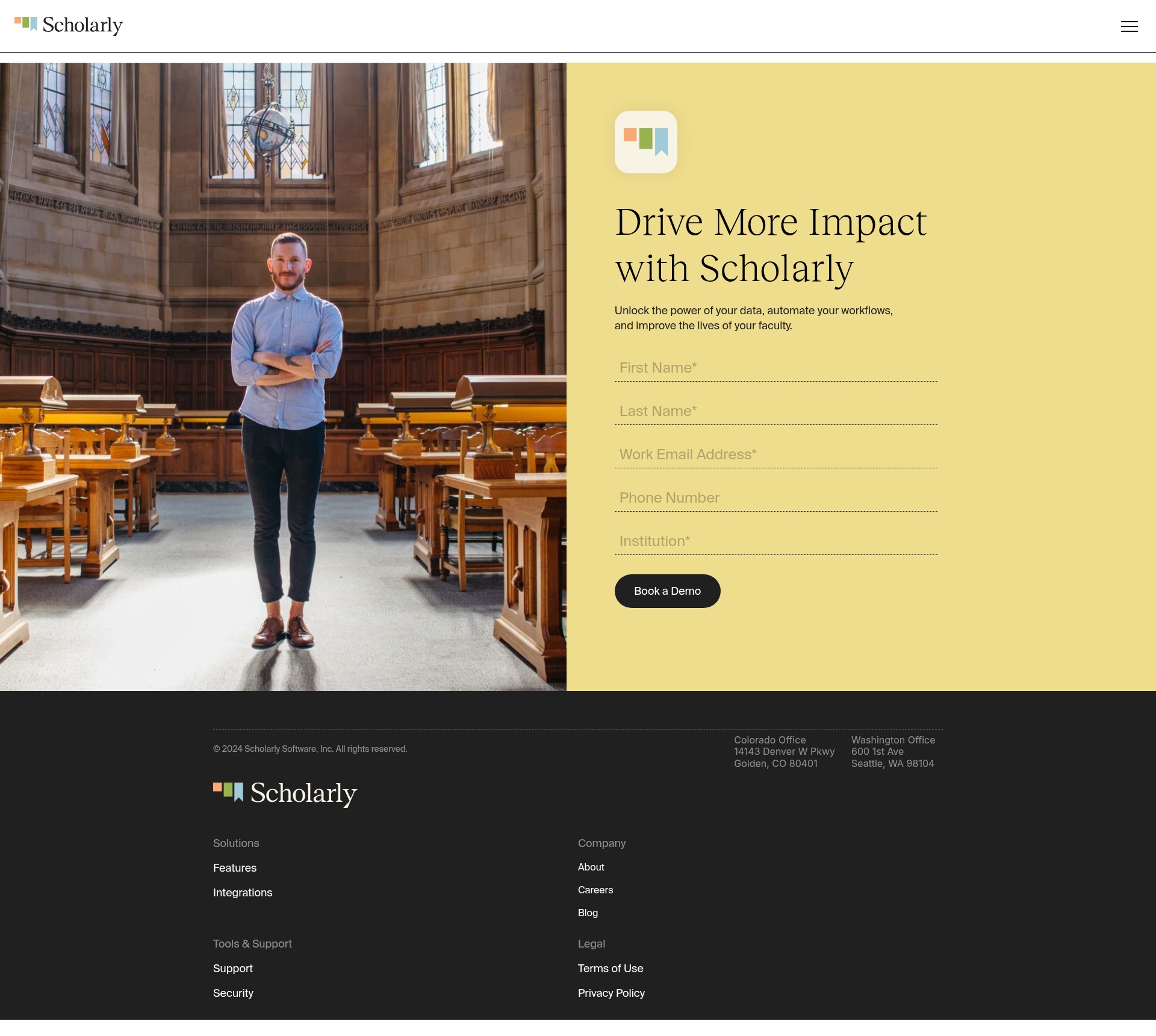Go to the Support link
The image size is (1156, 1036).
click(233, 969)
